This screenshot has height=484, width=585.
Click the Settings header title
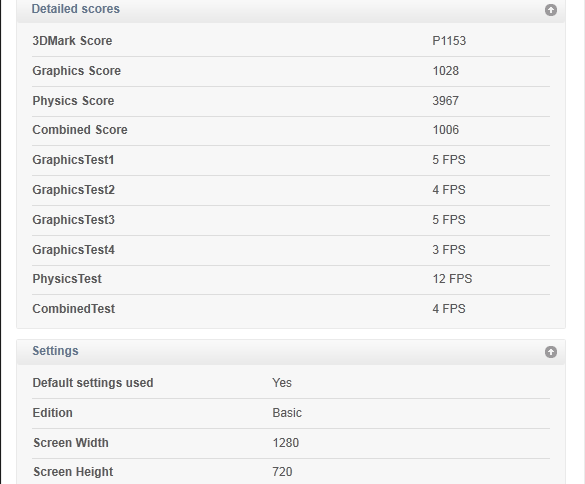[55, 351]
